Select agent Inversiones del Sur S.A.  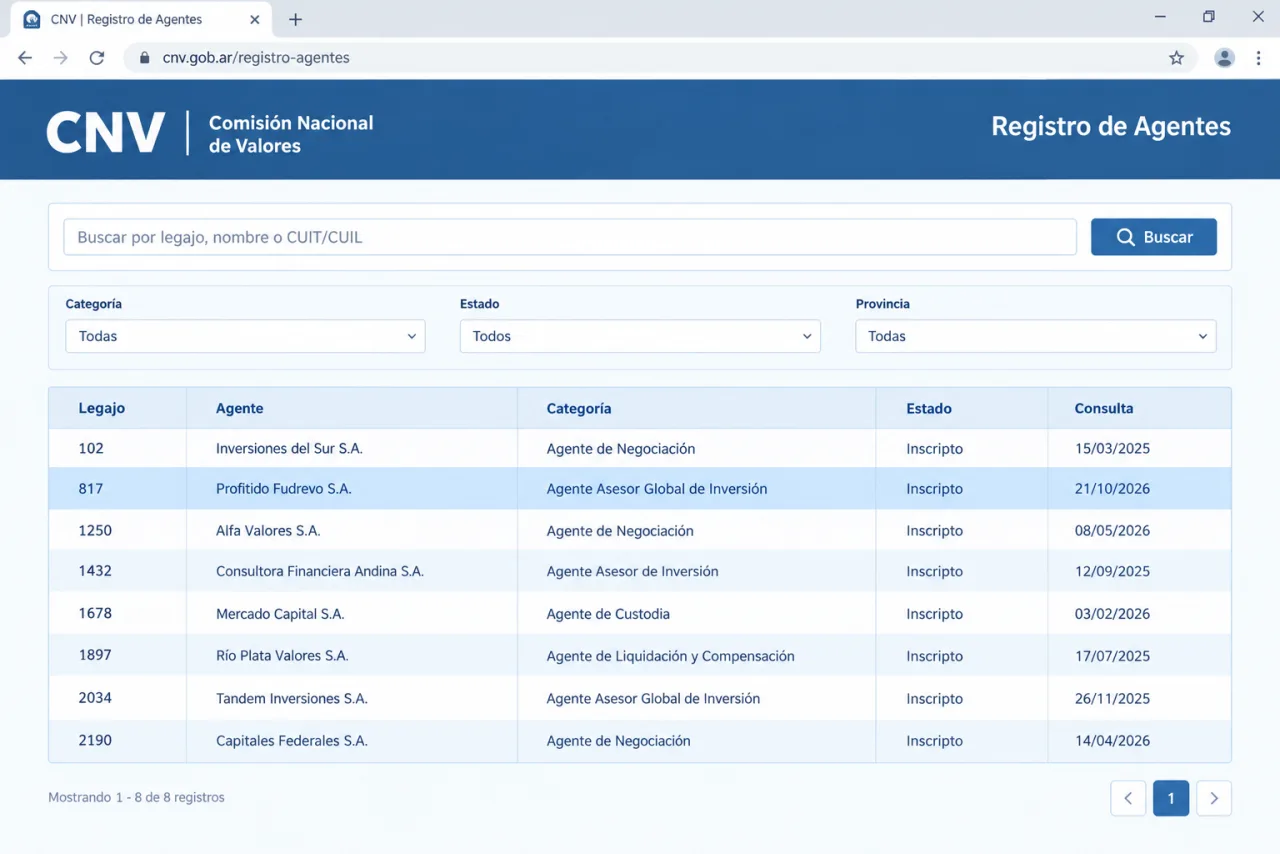(289, 448)
